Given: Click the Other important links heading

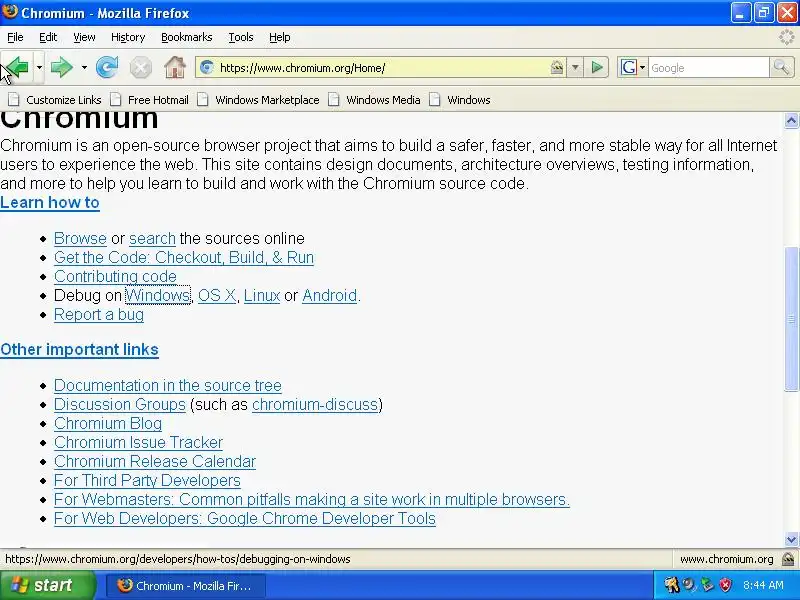Looking at the screenshot, I should click(x=79, y=349).
